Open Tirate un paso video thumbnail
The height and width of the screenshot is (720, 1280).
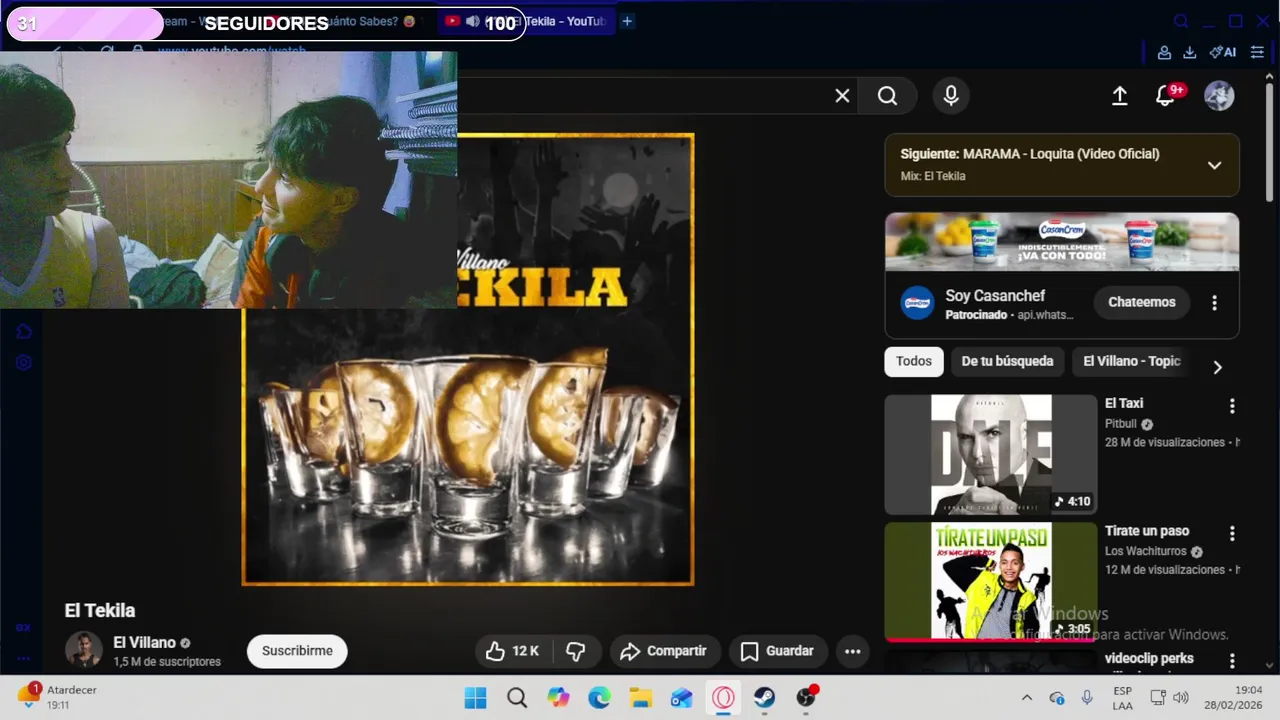(991, 582)
